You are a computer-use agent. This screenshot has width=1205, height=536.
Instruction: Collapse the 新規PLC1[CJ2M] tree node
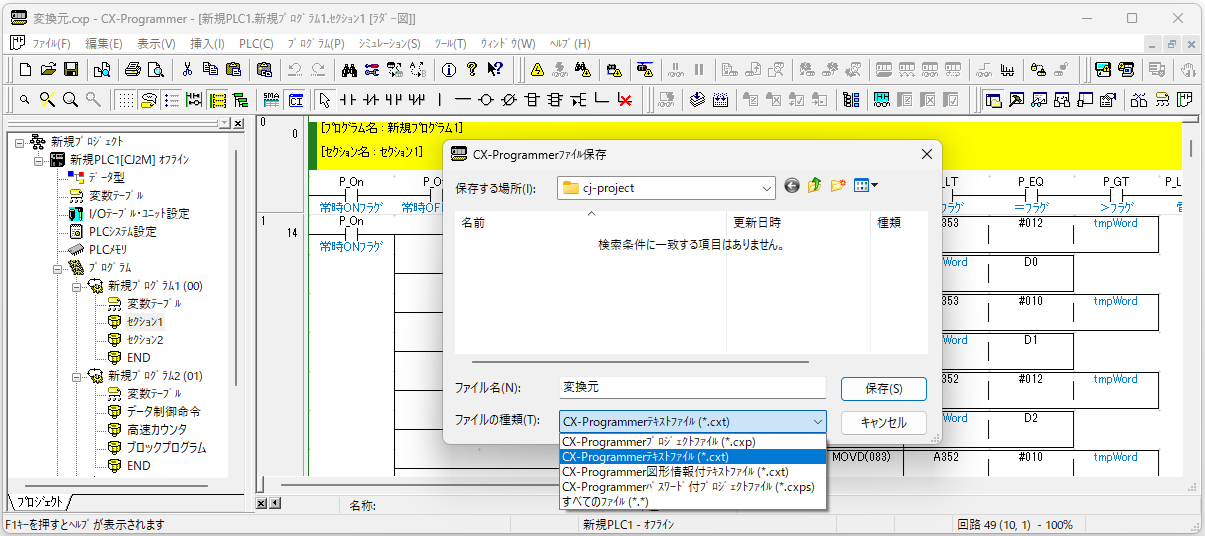[x=38, y=160]
